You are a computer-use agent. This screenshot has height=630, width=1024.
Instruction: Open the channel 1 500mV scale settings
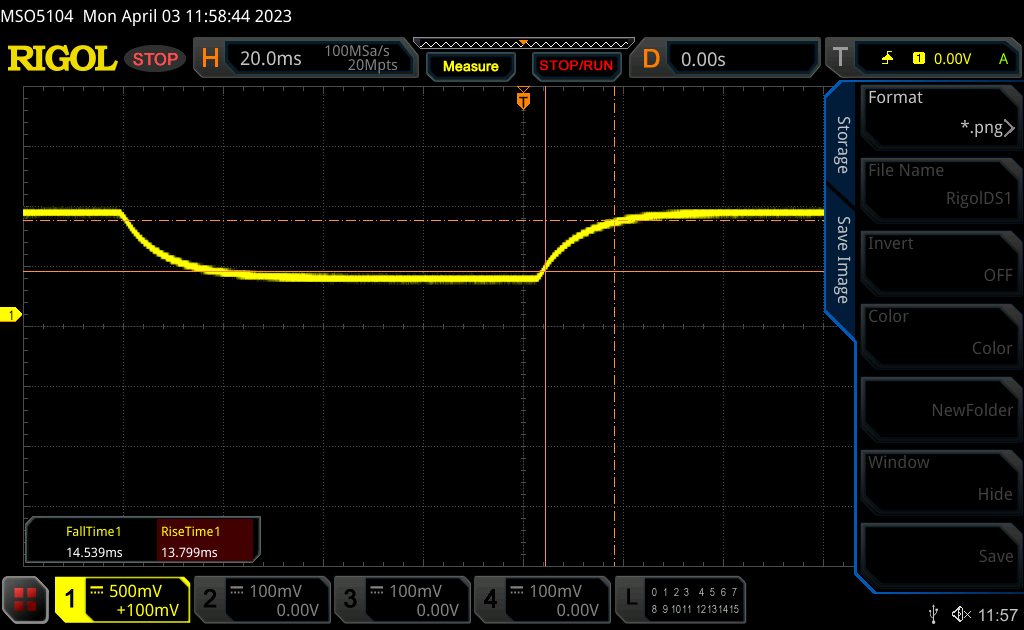(122, 599)
